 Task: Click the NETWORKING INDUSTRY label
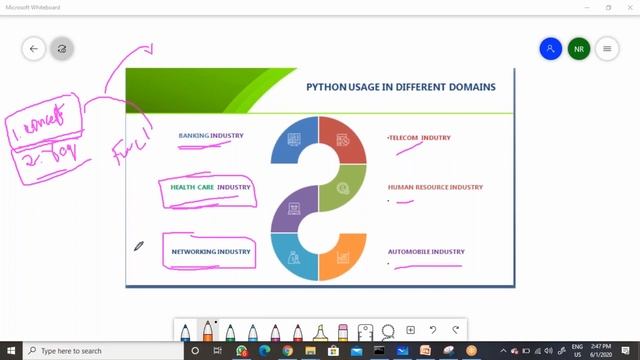[x=211, y=252]
